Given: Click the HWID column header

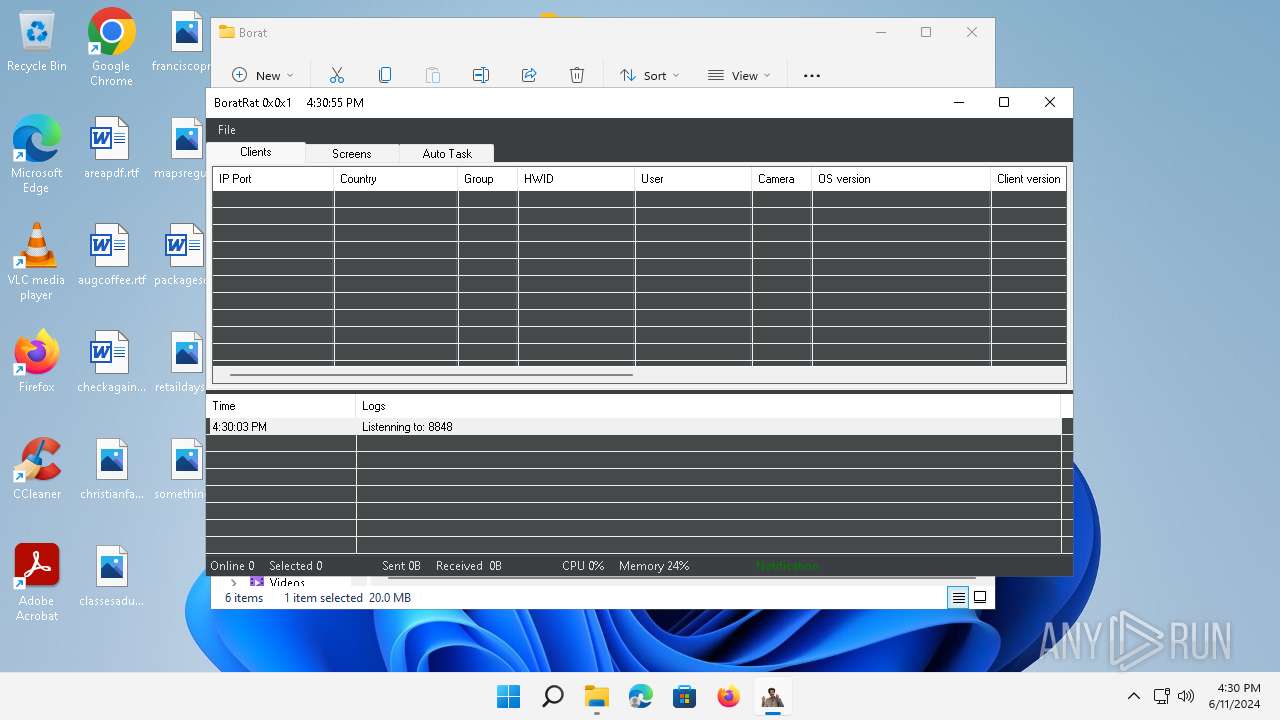Looking at the screenshot, I should (576, 179).
